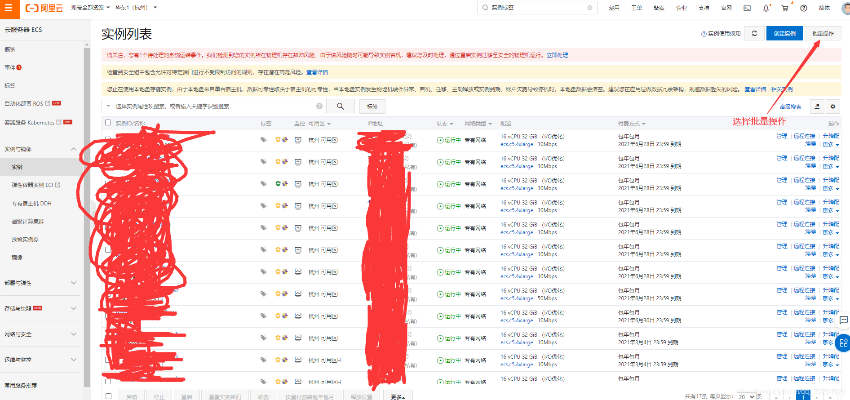
Task: Open monitoring icon in first instance row
Action: pos(298,140)
